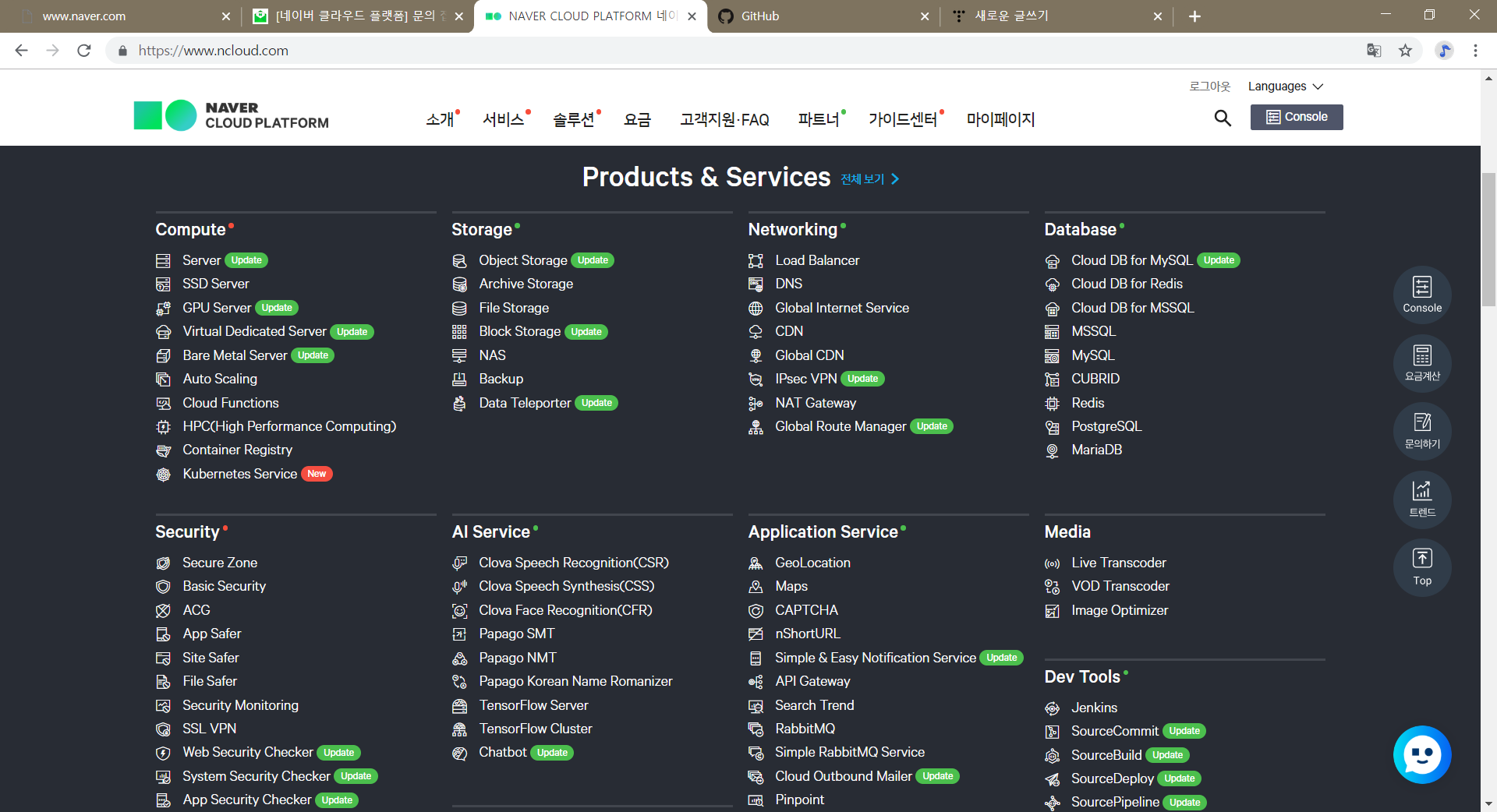Click the Live Transcoder icon

(x=1052, y=563)
